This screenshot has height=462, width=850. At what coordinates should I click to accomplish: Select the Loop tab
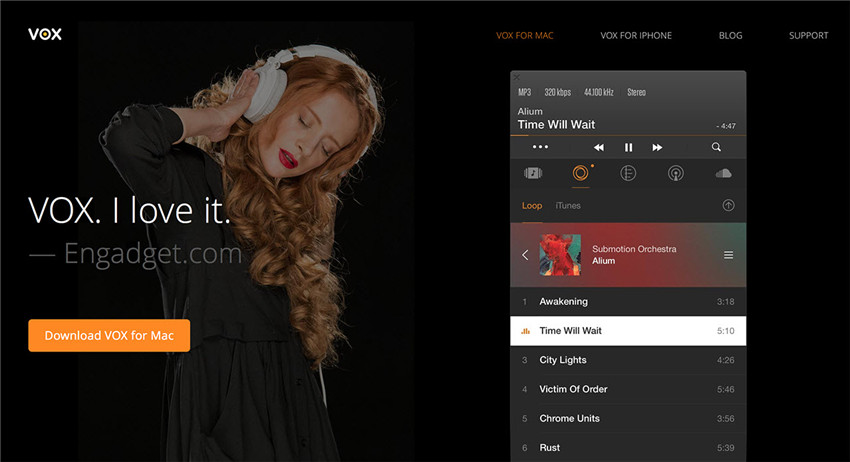pyautogui.click(x=532, y=206)
